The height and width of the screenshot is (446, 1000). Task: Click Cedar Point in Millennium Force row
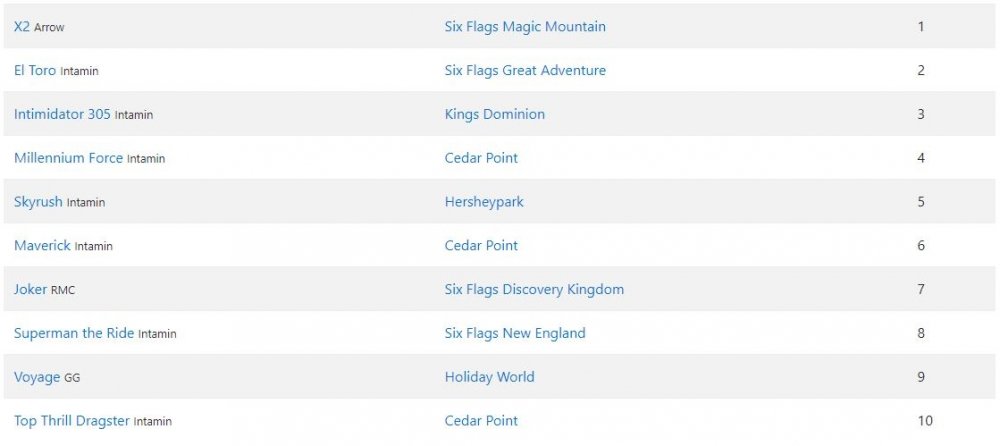481,158
